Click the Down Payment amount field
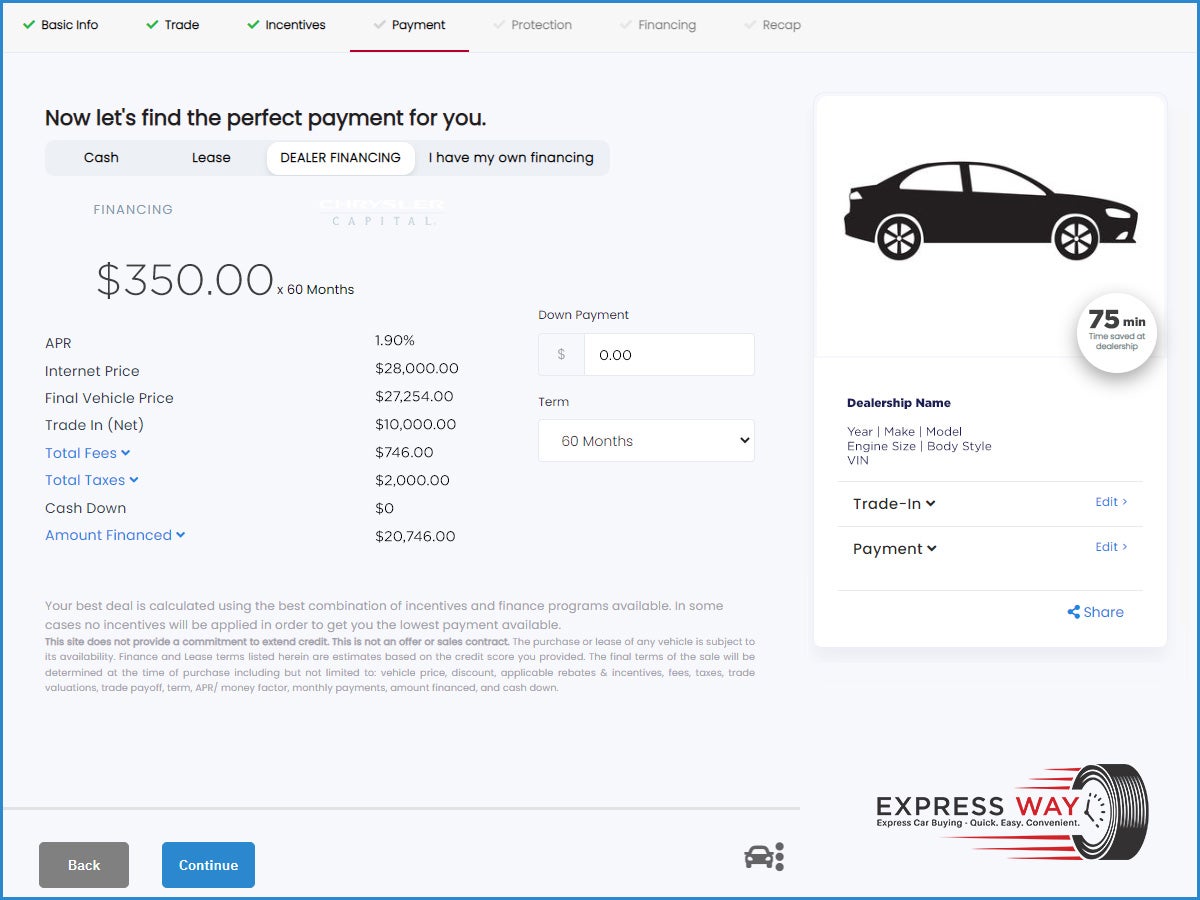This screenshot has width=1200, height=900. point(668,355)
